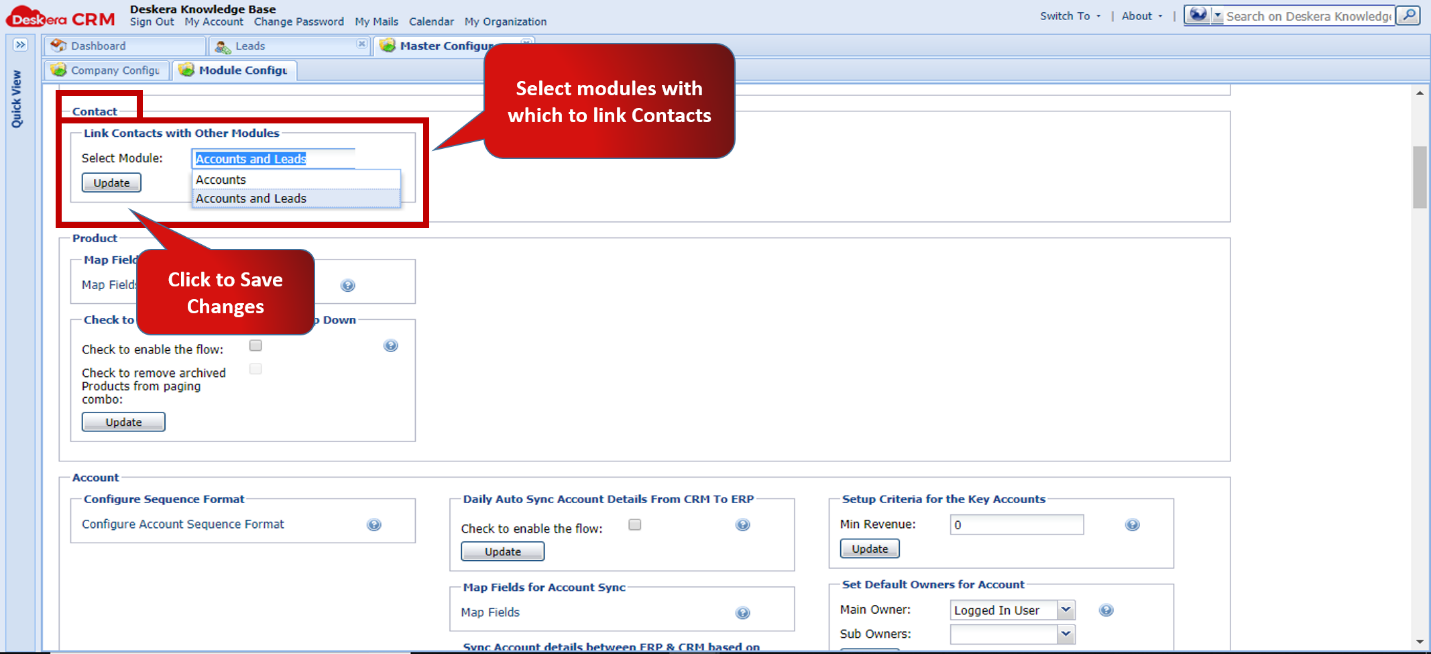
Task: Open the Main Owner dropdown
Action: pyautogui.click(x=1067, y=609)
